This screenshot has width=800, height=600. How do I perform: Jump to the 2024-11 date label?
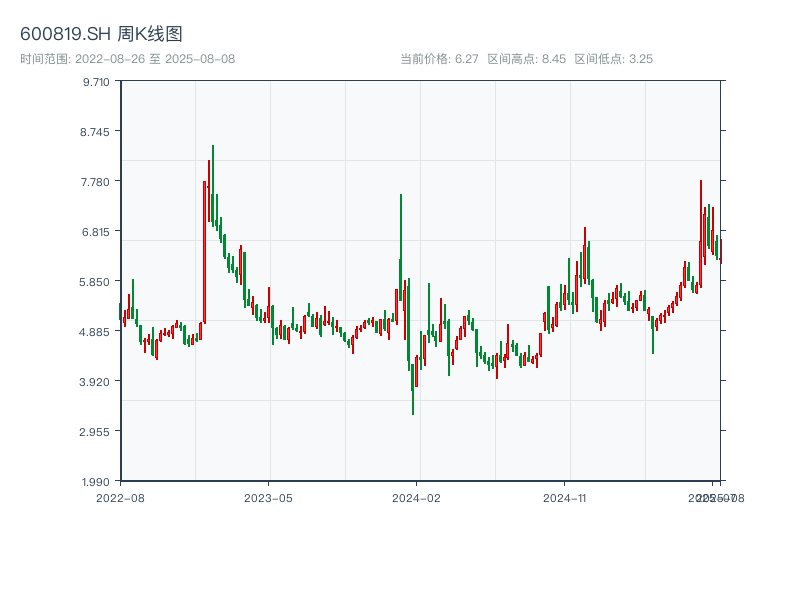tap(565, 497)
